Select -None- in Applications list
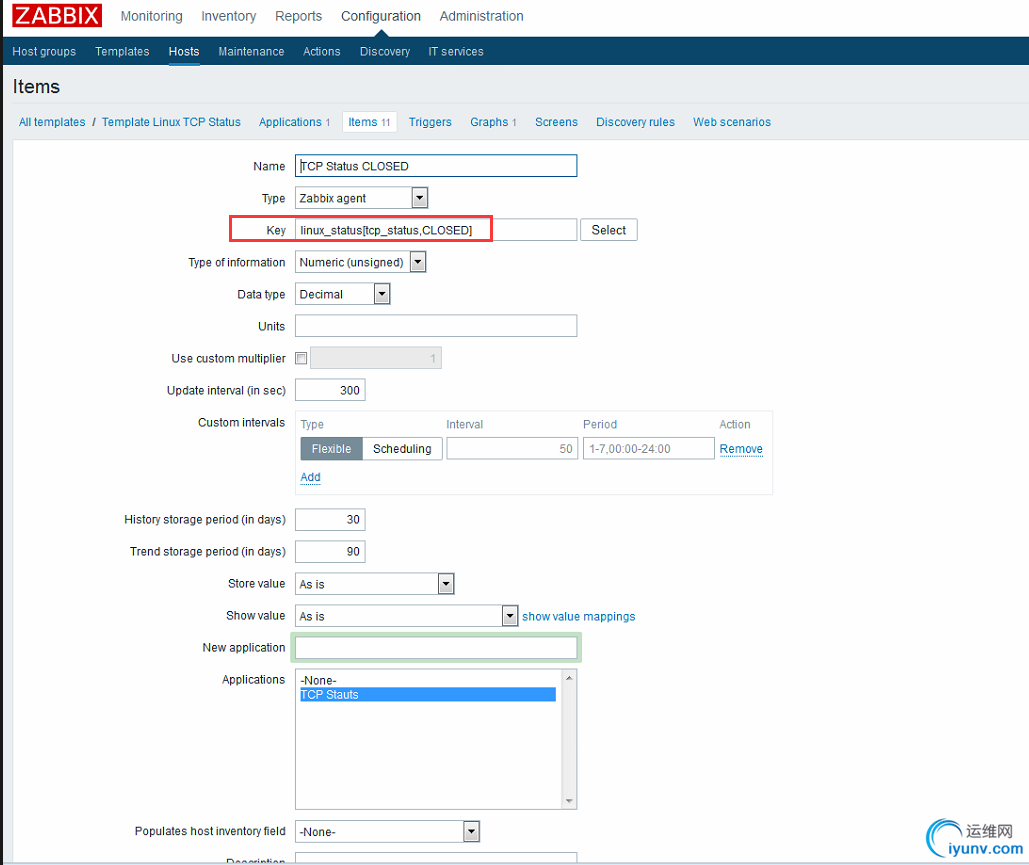The height and width of the screenshot is (865, 1029). coord(428,681)
